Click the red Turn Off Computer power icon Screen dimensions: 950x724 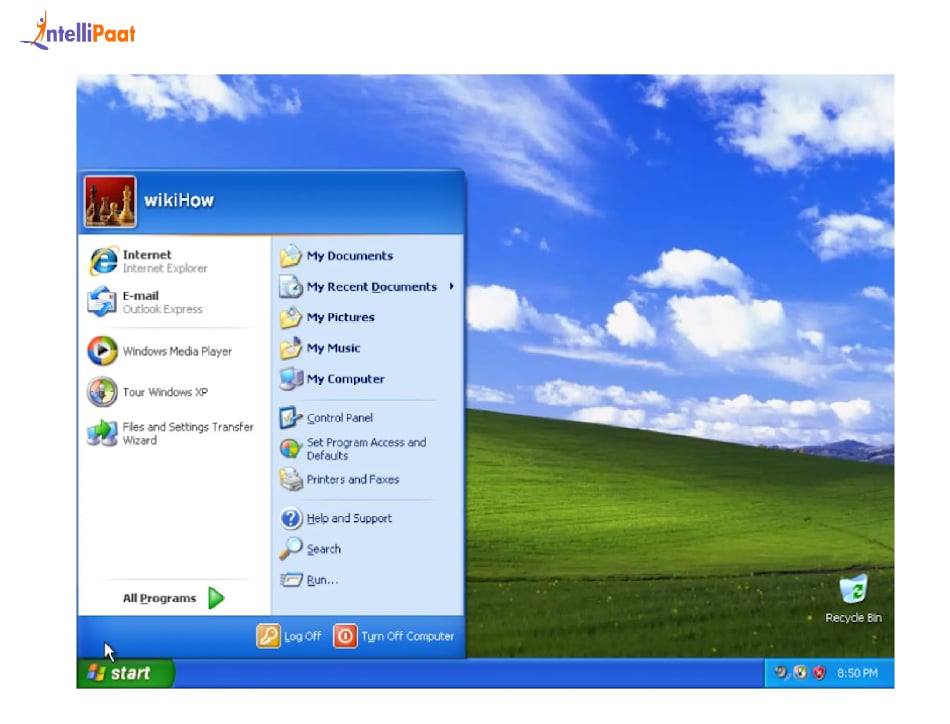click(x=345, y=636)
